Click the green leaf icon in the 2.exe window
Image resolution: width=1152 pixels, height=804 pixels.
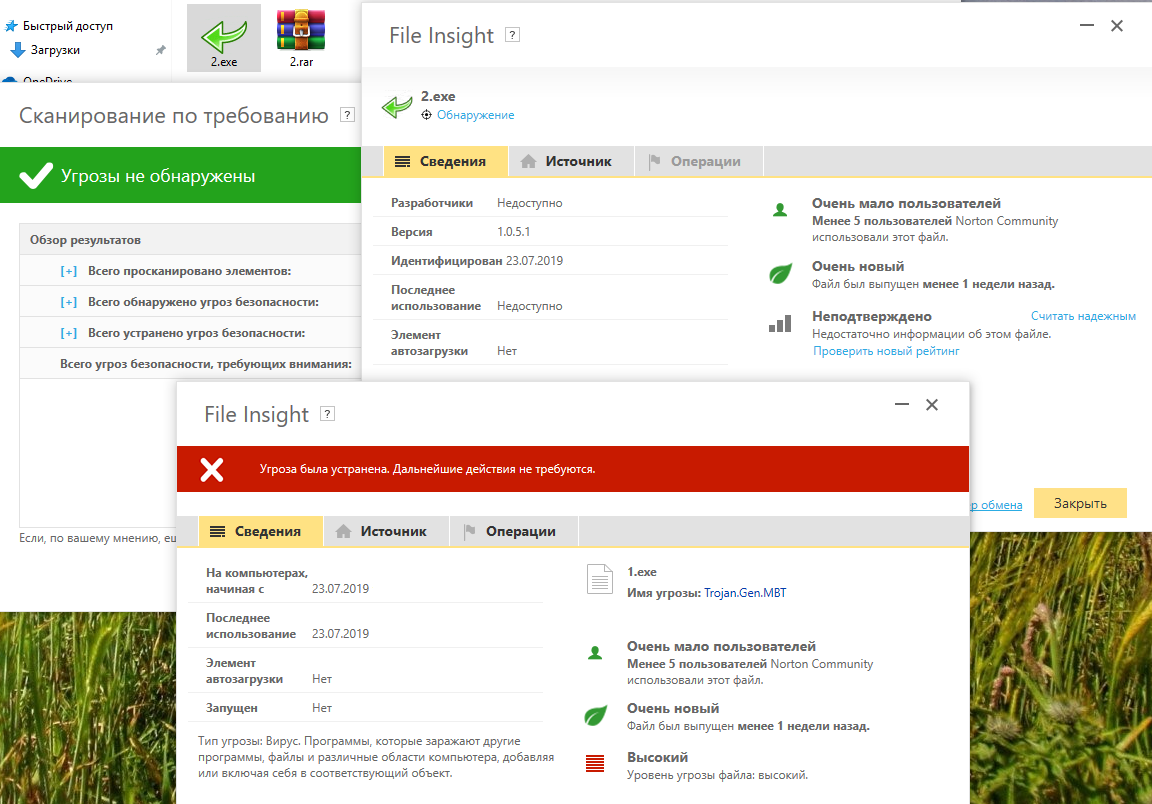click(x=780, y=273)
